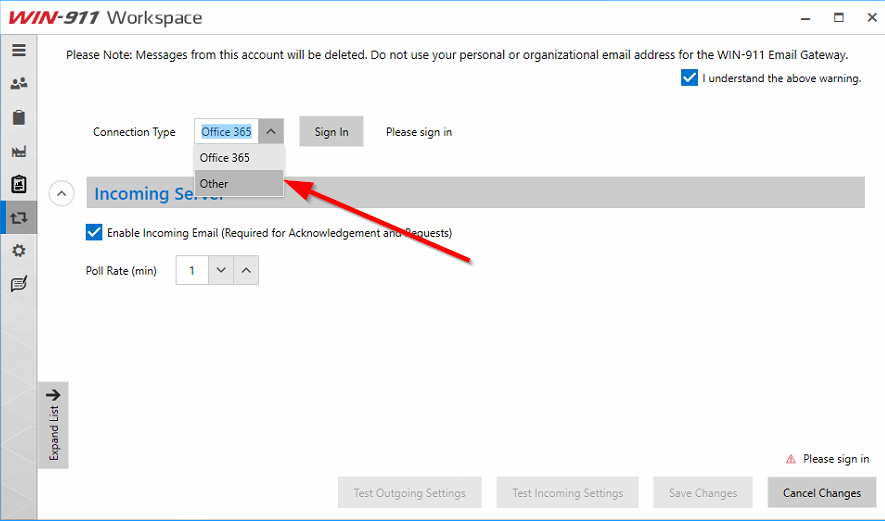This screenshot has width=885, height=521.
Task: Toggle Enable Incoming Email checkbox
Action: [94, 233]
